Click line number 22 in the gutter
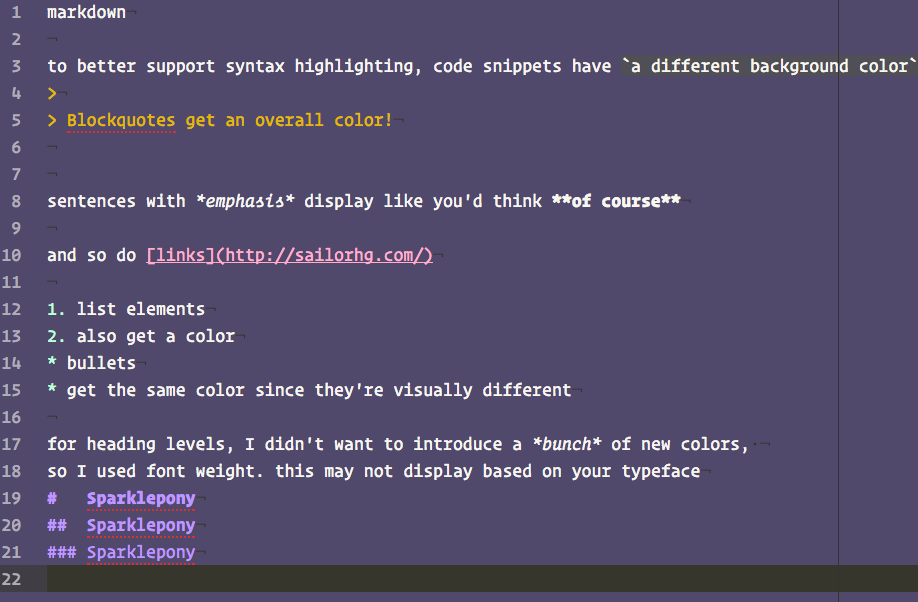Viewport: 918px width, 602px height. click(12, 579)
